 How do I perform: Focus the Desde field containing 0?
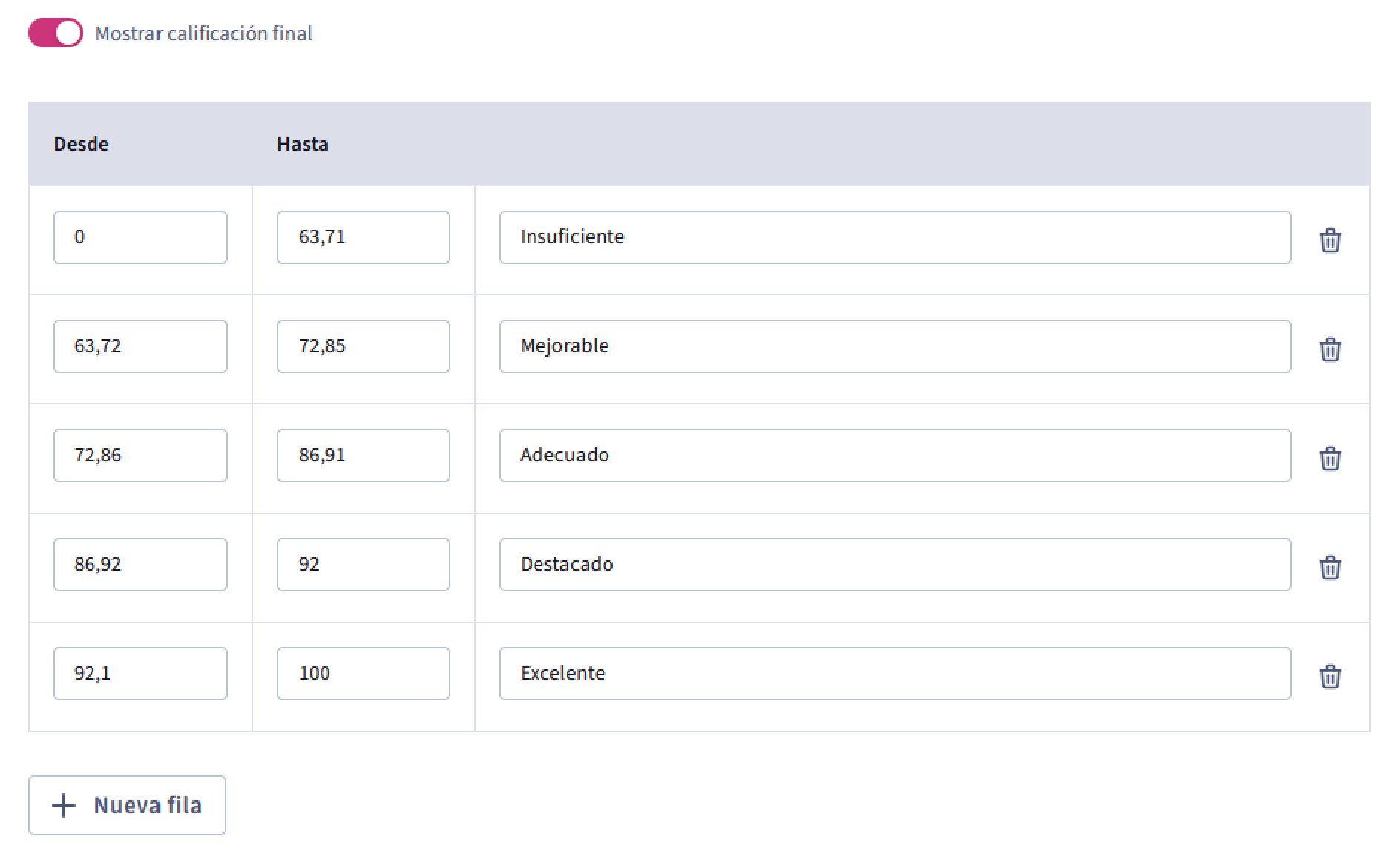pos(140,237)
